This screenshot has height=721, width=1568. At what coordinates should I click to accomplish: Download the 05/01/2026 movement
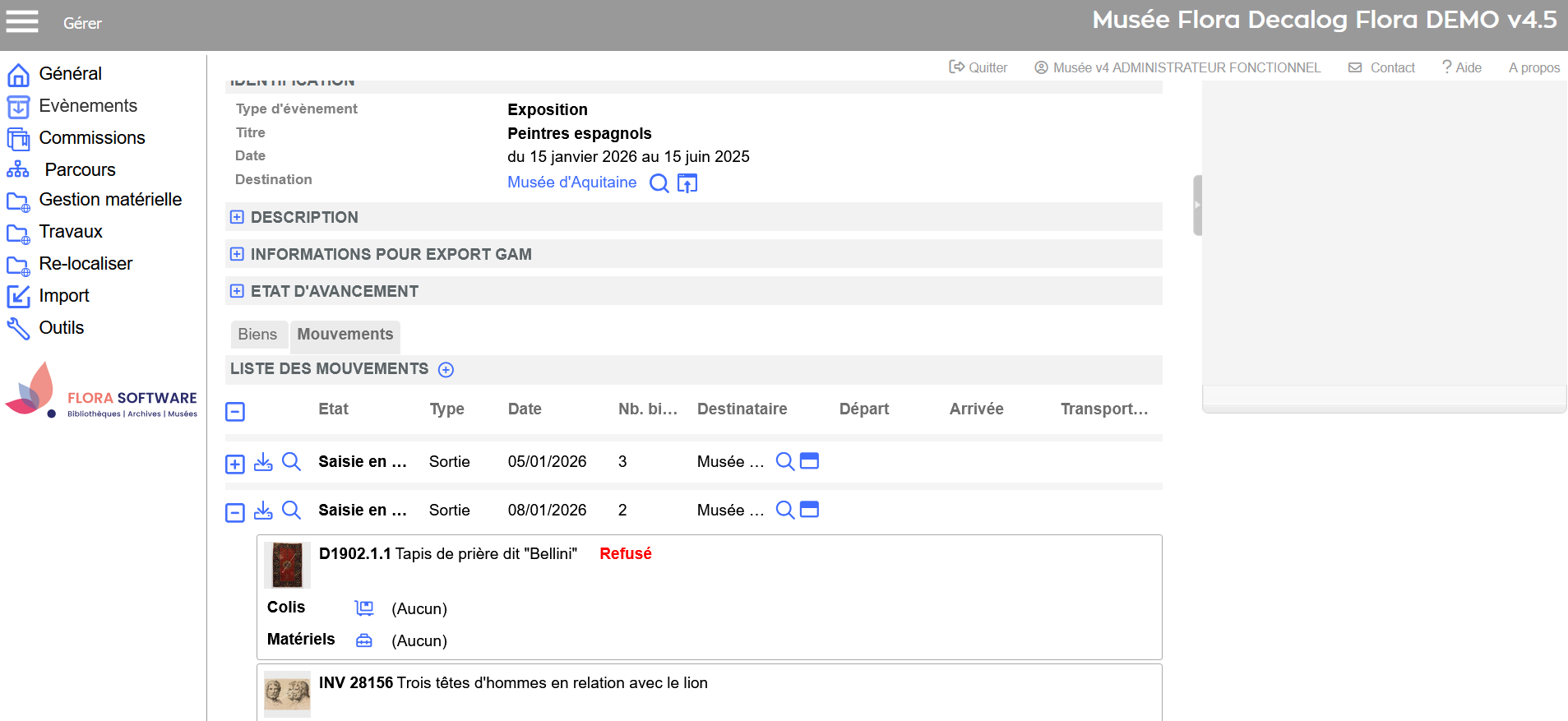coord(263,462)
